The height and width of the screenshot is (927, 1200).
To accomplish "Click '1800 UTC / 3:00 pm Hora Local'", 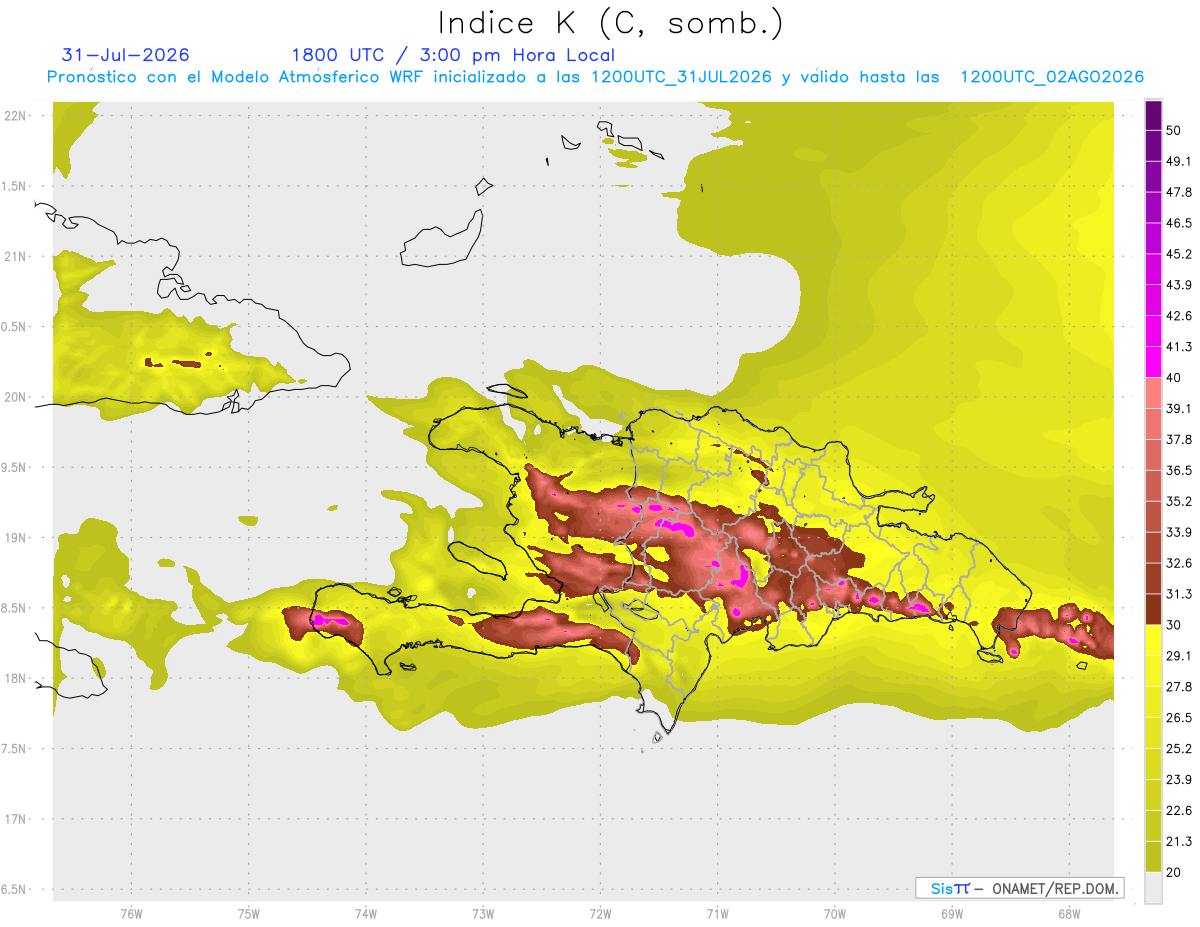I will pyautogui.click(x=453, y=55).
